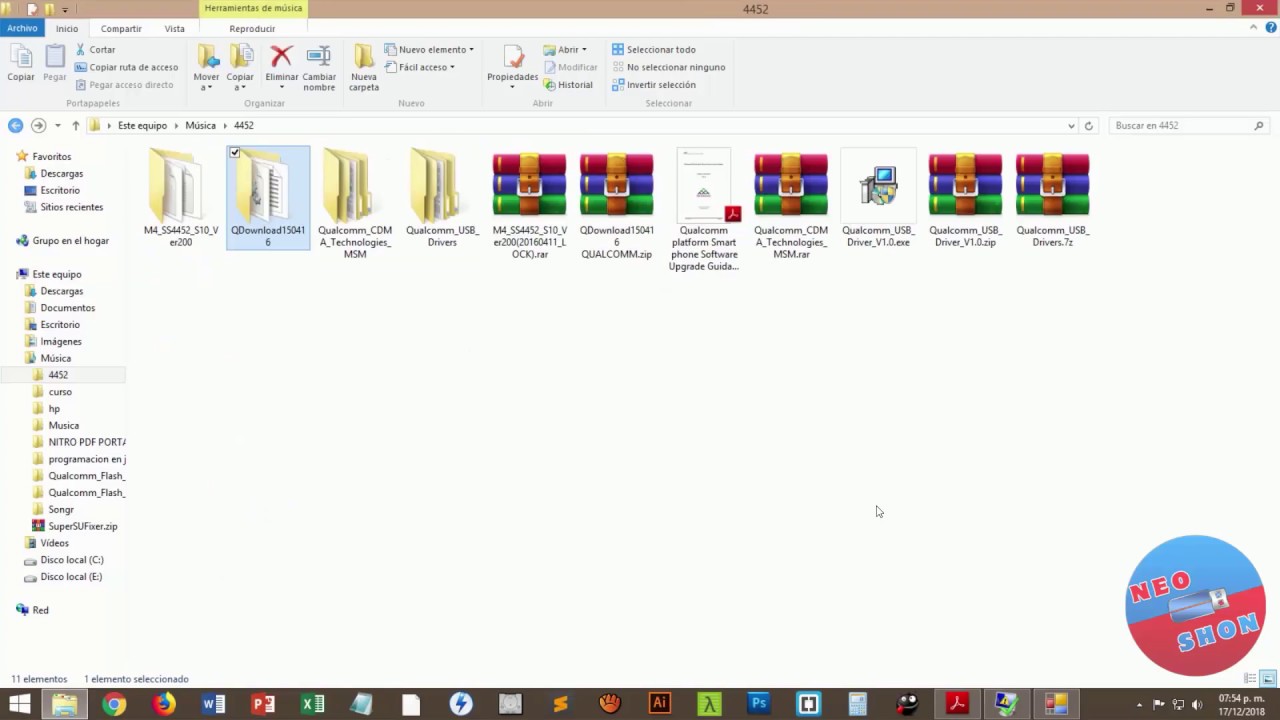The width and height of the screenshot is (1280, 720).
Task: Select the Qualcomm_USB_Driver_V1.0.zip archive
Action: (x=965, y=198)
